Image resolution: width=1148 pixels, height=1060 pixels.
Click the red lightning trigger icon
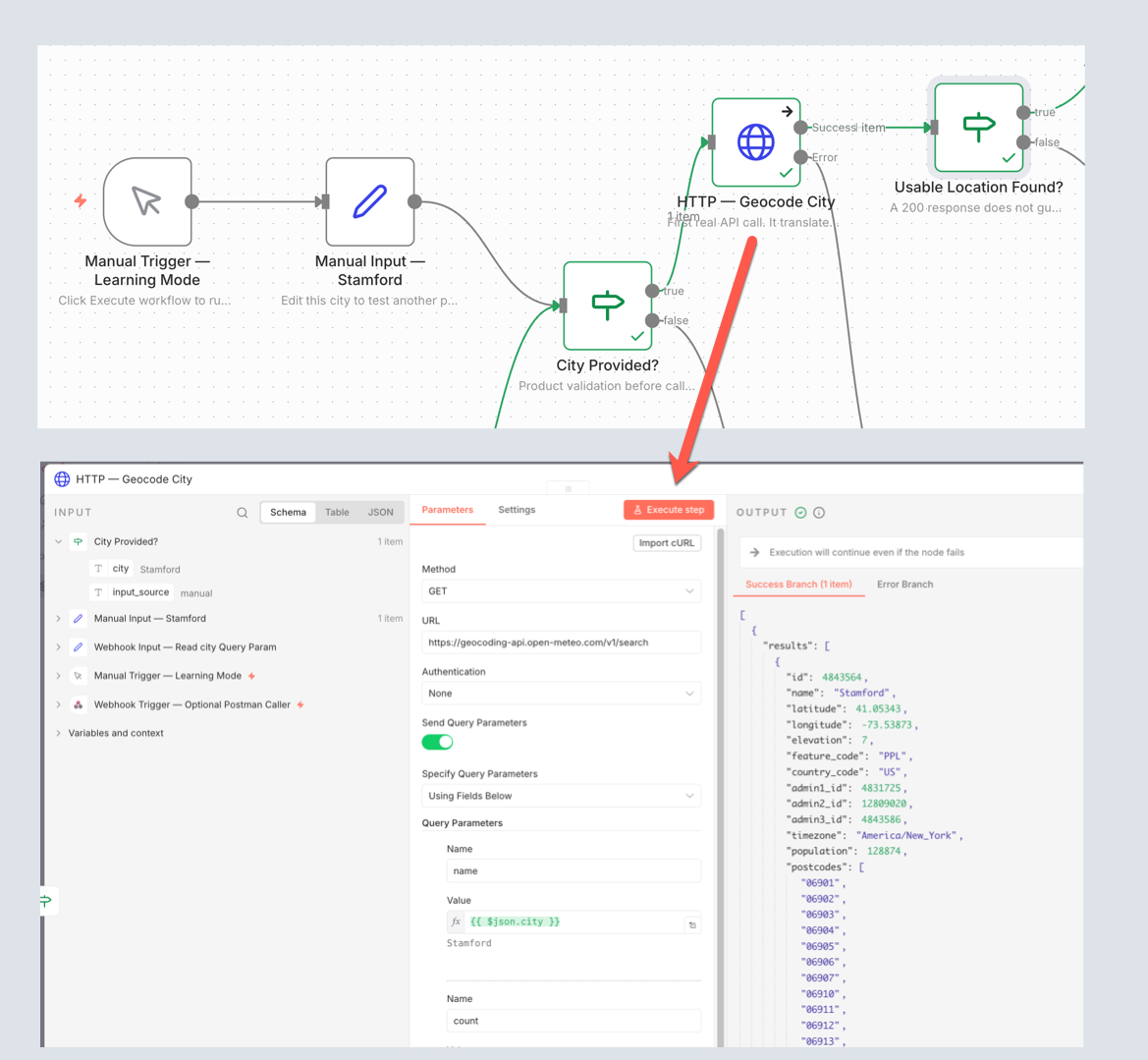(x=81, y=200)
